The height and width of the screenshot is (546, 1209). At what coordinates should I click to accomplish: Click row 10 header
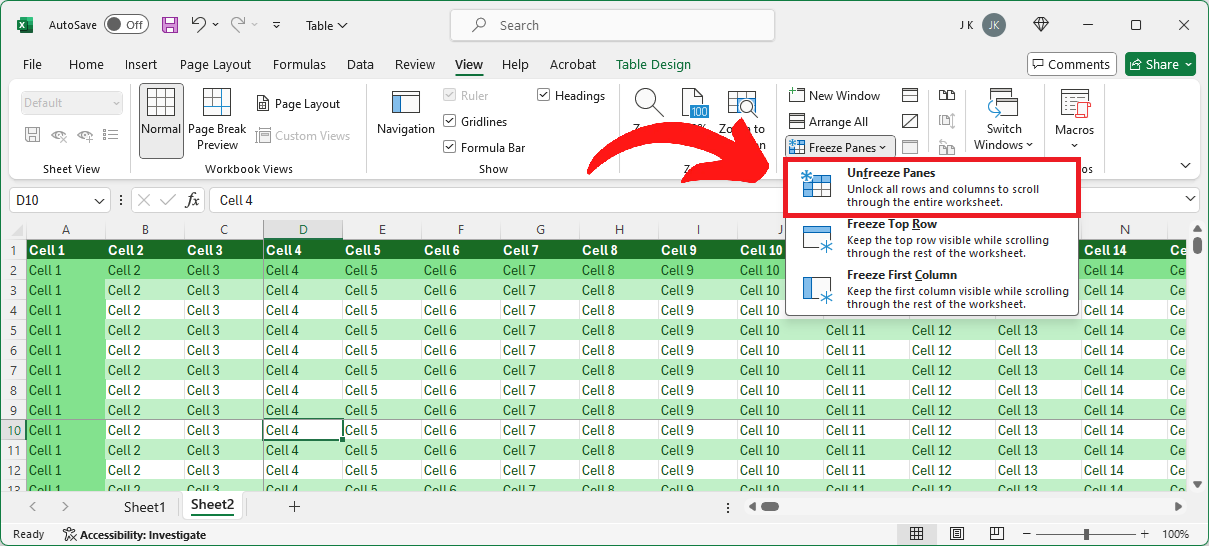coord(14,430)
